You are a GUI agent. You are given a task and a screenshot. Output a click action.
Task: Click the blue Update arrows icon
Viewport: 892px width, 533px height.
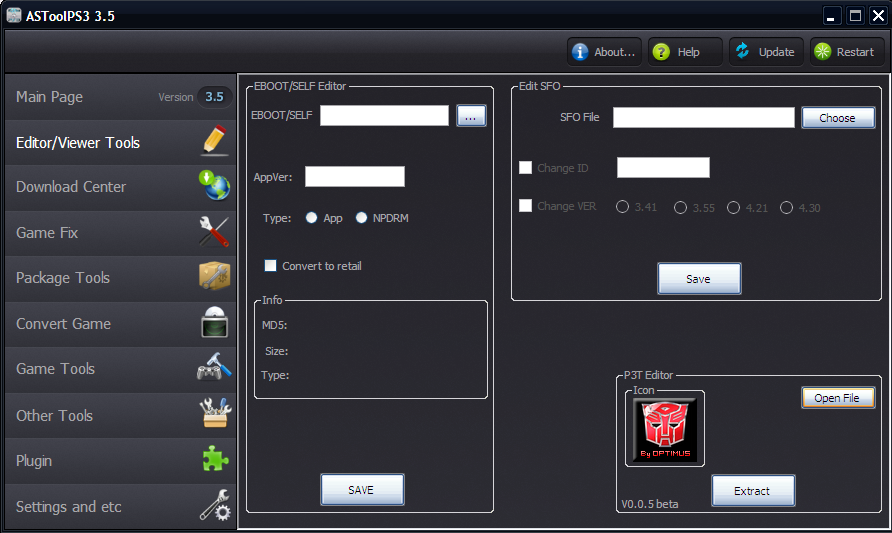742,51
